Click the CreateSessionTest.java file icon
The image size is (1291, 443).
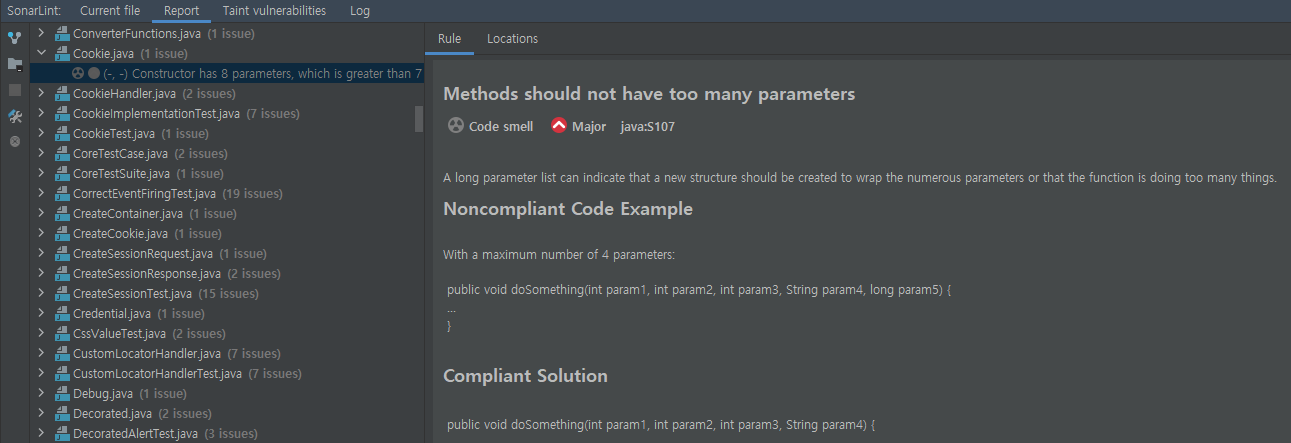[62, 293]
